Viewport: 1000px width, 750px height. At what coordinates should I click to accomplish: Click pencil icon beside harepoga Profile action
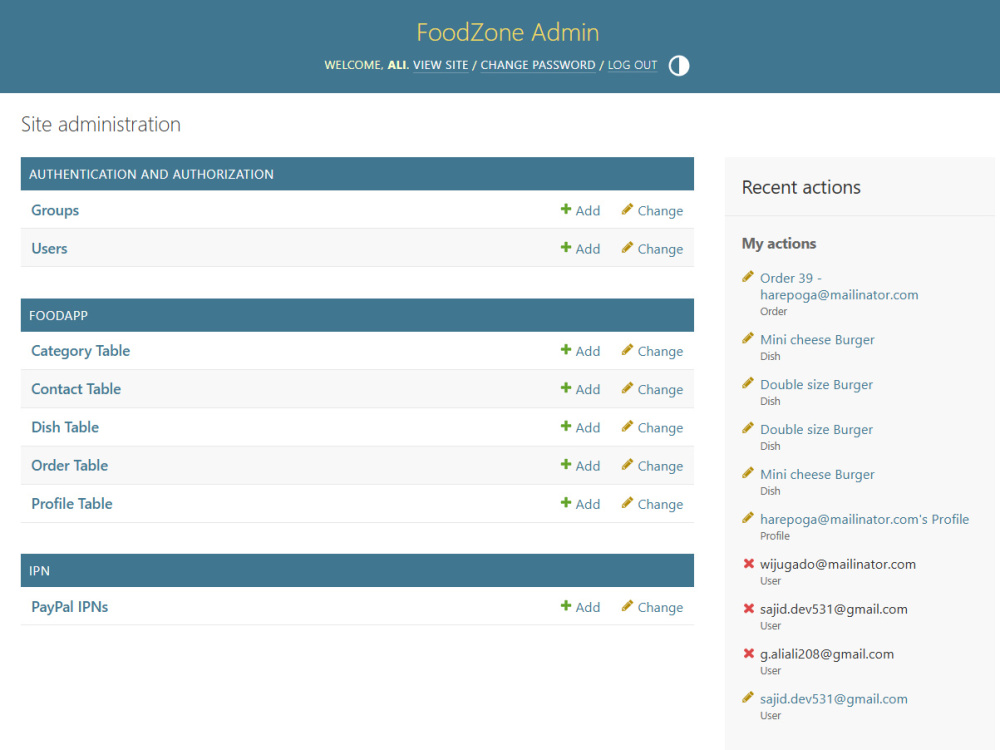pyautogui.click(x=748, y=518)
